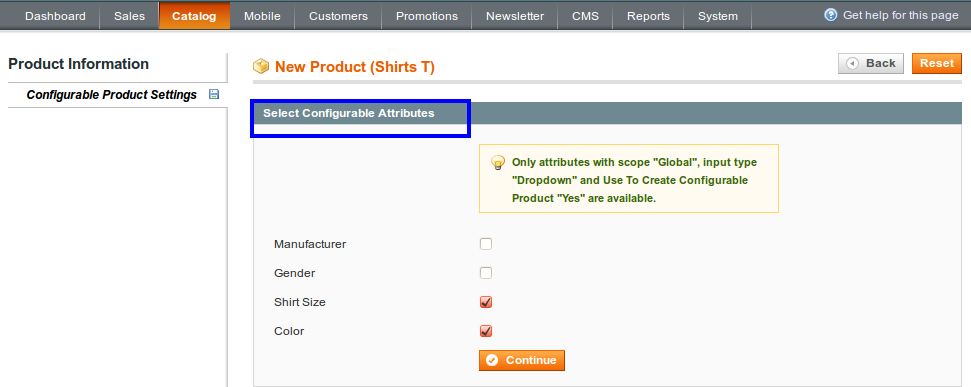The height and width of the screenshot is (387, 971).
Task: Click the orange Reset button
Action: 936,63
